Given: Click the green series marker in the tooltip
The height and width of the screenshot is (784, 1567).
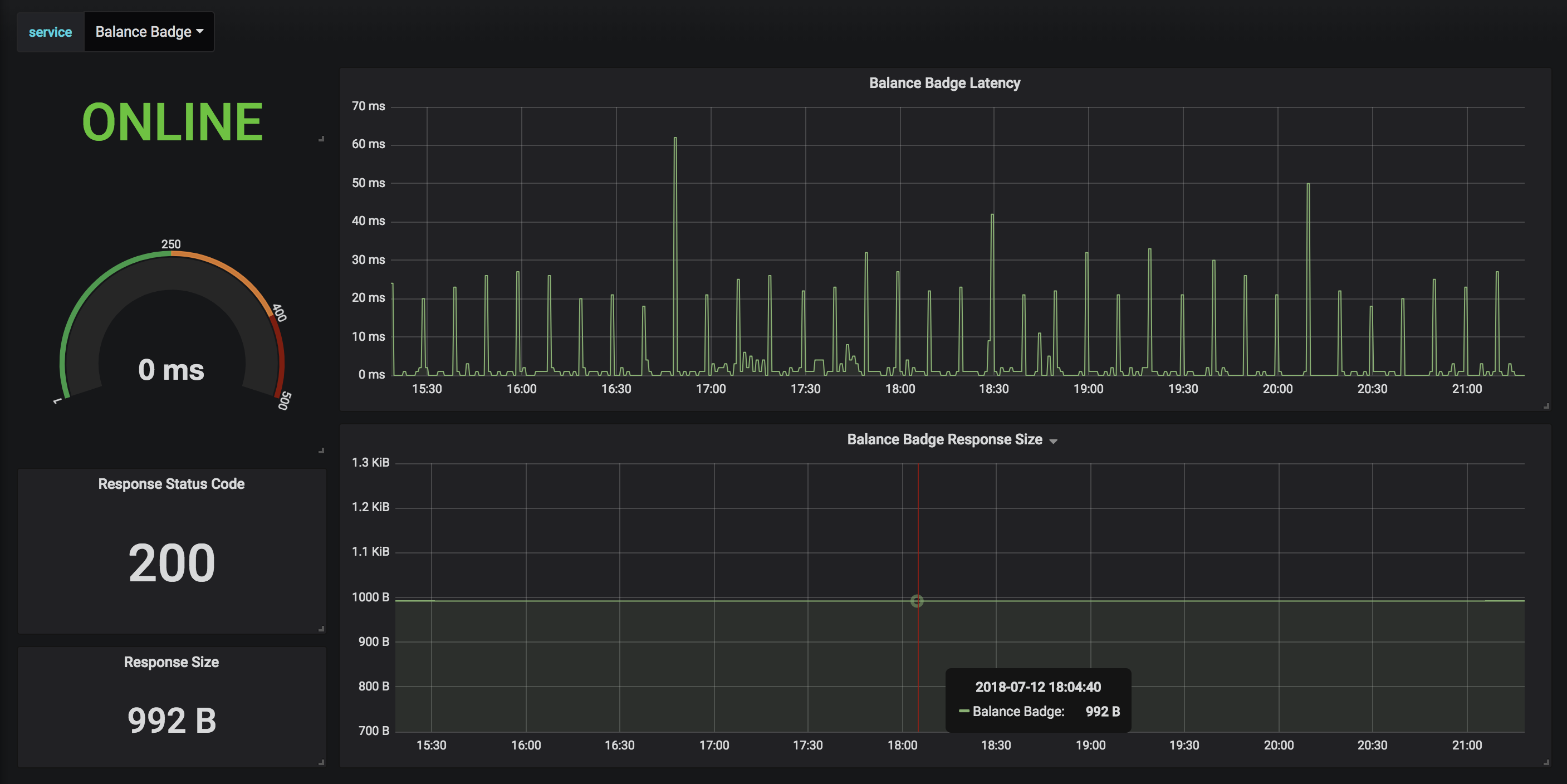Looking at the screenshot, I should [x=963, y=711].
